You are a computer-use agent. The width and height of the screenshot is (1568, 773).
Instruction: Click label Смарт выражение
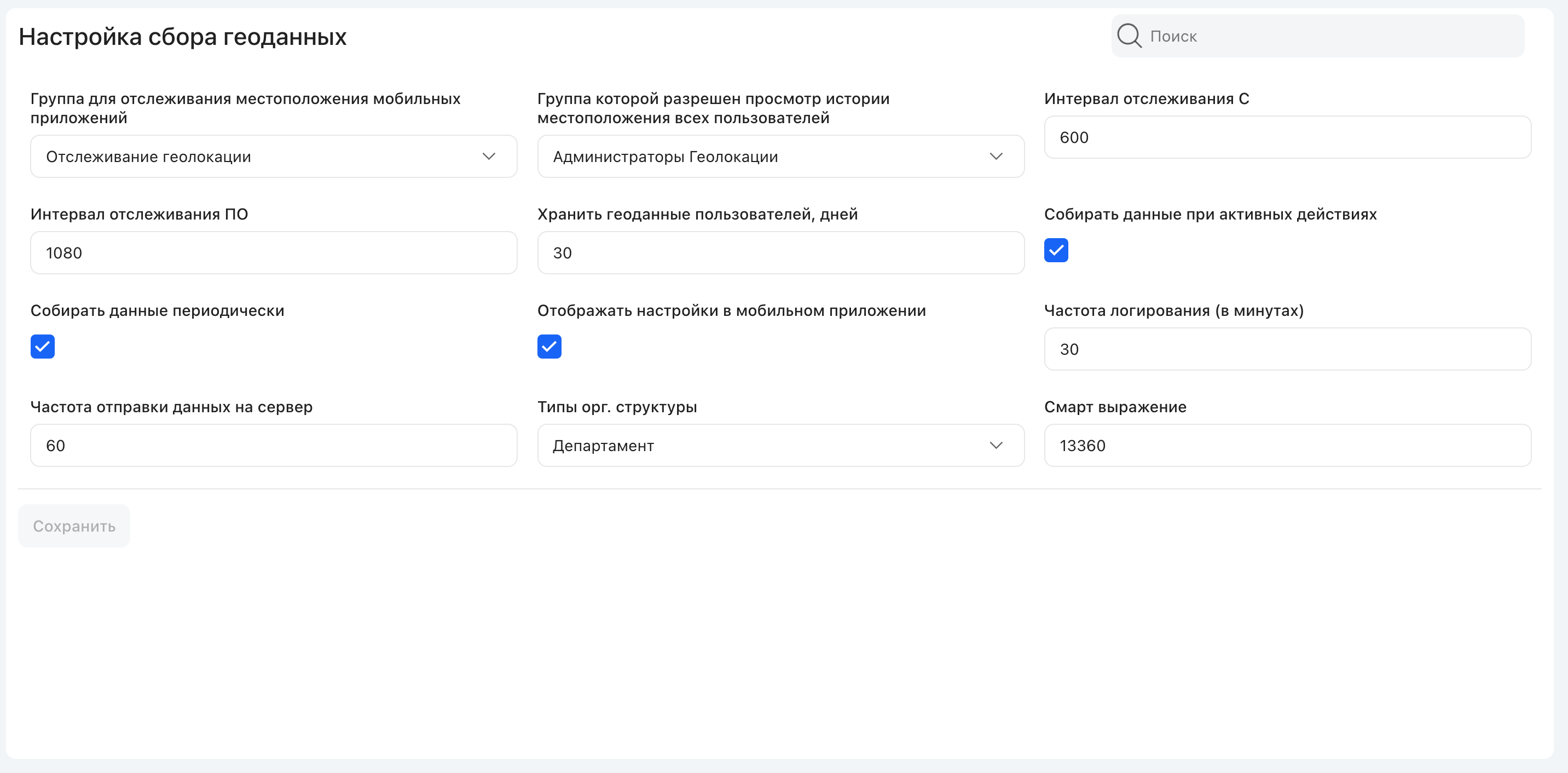click(x=1115, y=407)
